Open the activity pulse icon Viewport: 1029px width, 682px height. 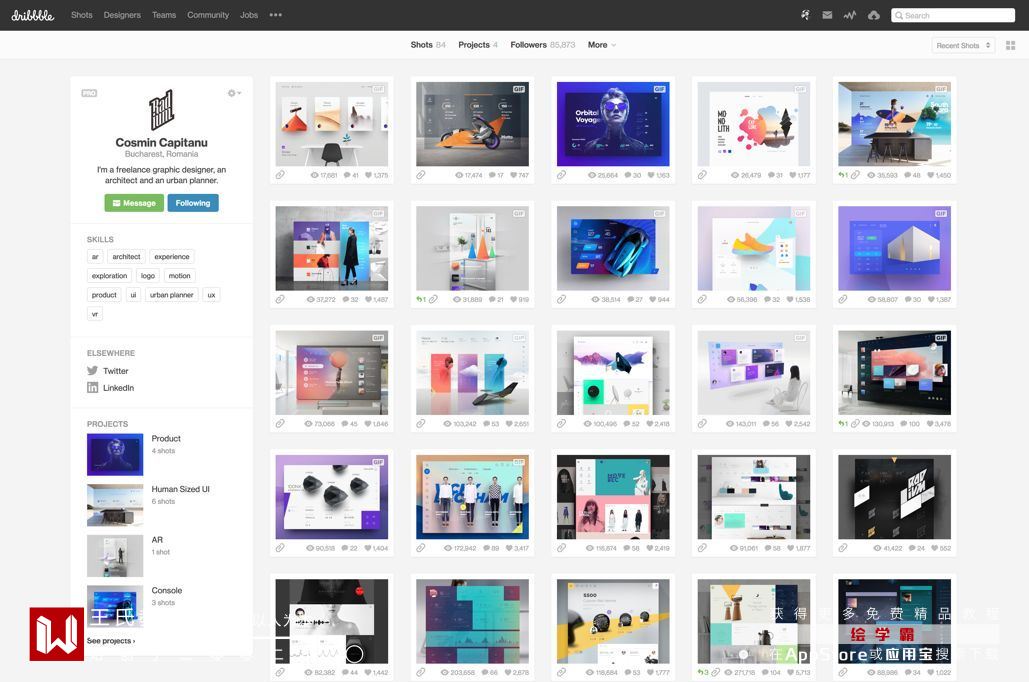point(850,15)
